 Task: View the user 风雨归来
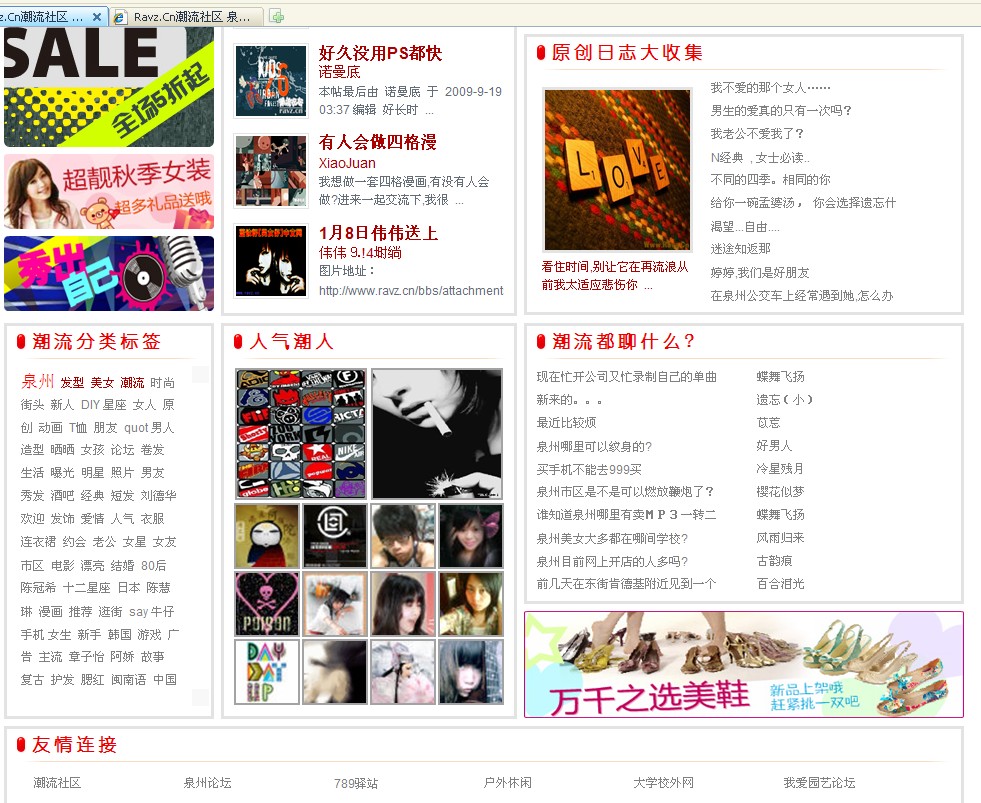780,538
